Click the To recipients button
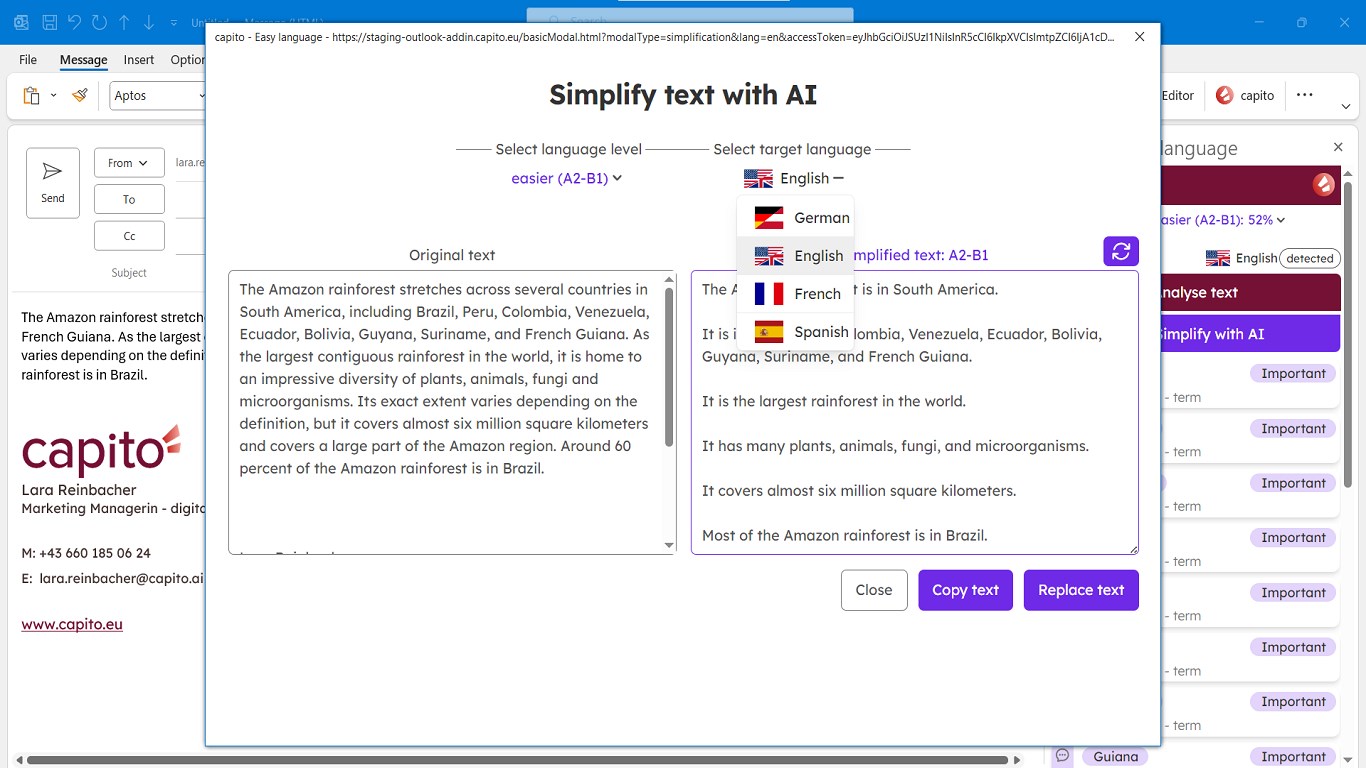The height and width of the screenshot is (768, 1366). pos(129,199)
